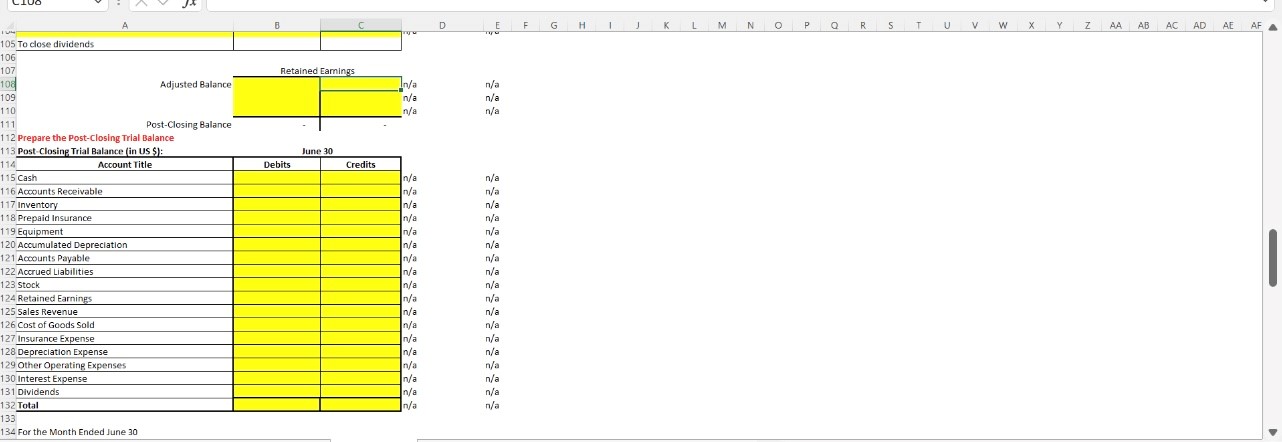Select column A header
This screenshot has width=1282, height=442.
pos(125,26)
